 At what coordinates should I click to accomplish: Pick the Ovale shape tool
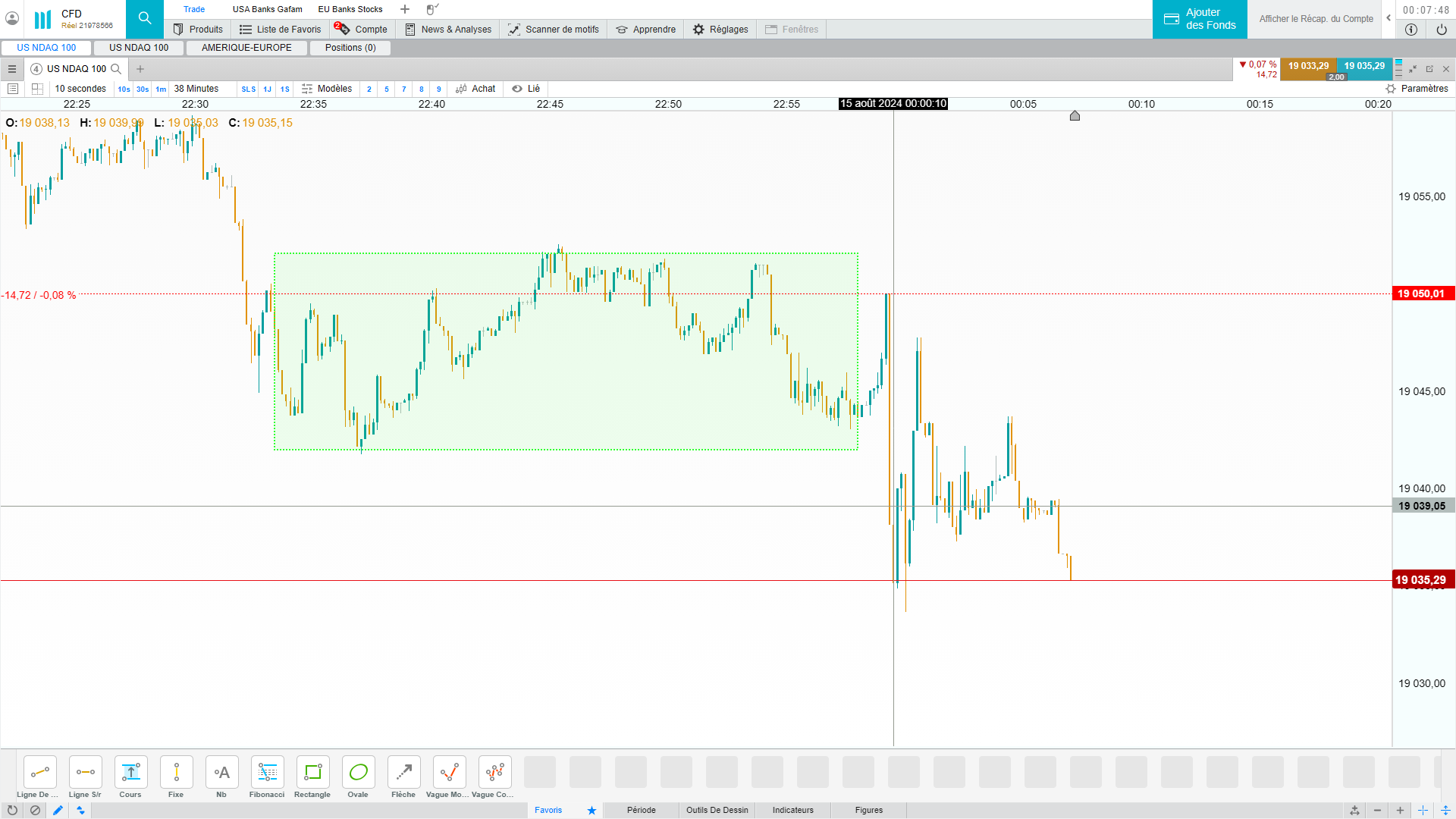[358, 773]
